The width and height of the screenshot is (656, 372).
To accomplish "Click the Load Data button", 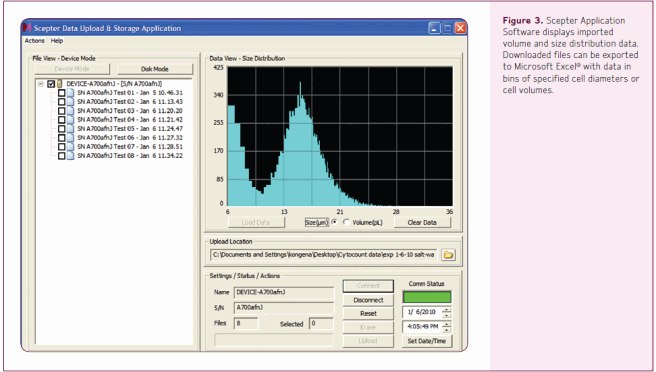I will 256,223.
